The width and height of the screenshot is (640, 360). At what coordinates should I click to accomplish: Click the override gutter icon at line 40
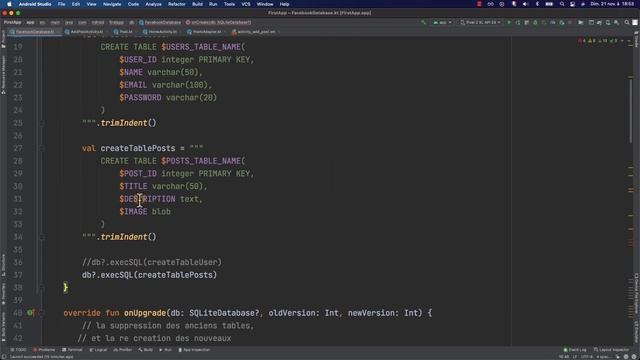tap(30, 313)
